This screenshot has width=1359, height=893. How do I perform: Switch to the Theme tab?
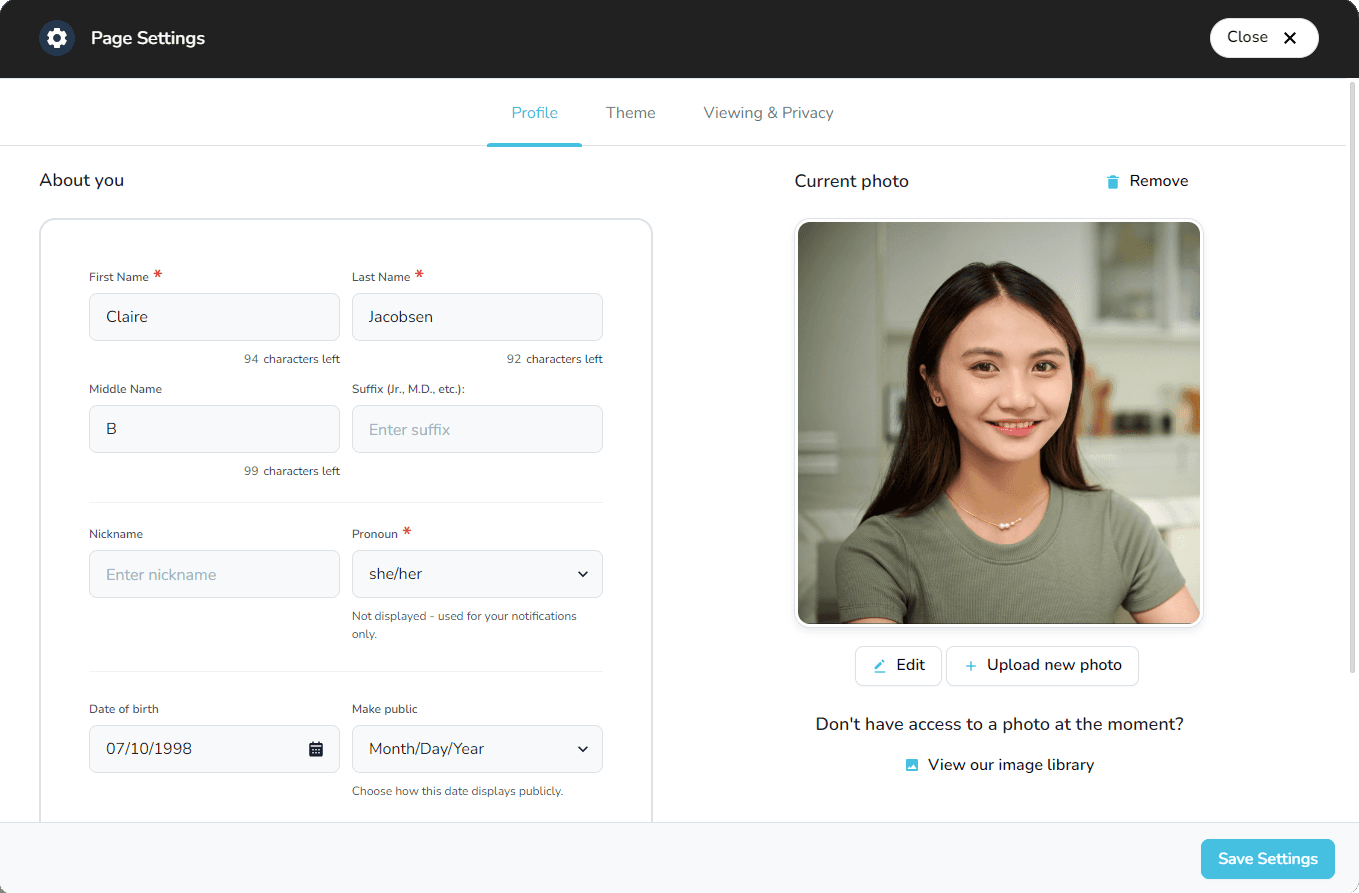tap(630, 112)
